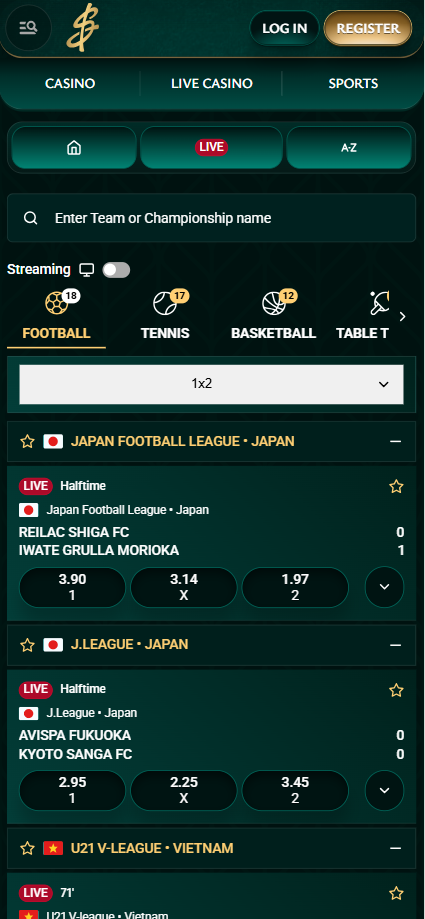Switch to the Live Casino tab

[x=212, y=83]
